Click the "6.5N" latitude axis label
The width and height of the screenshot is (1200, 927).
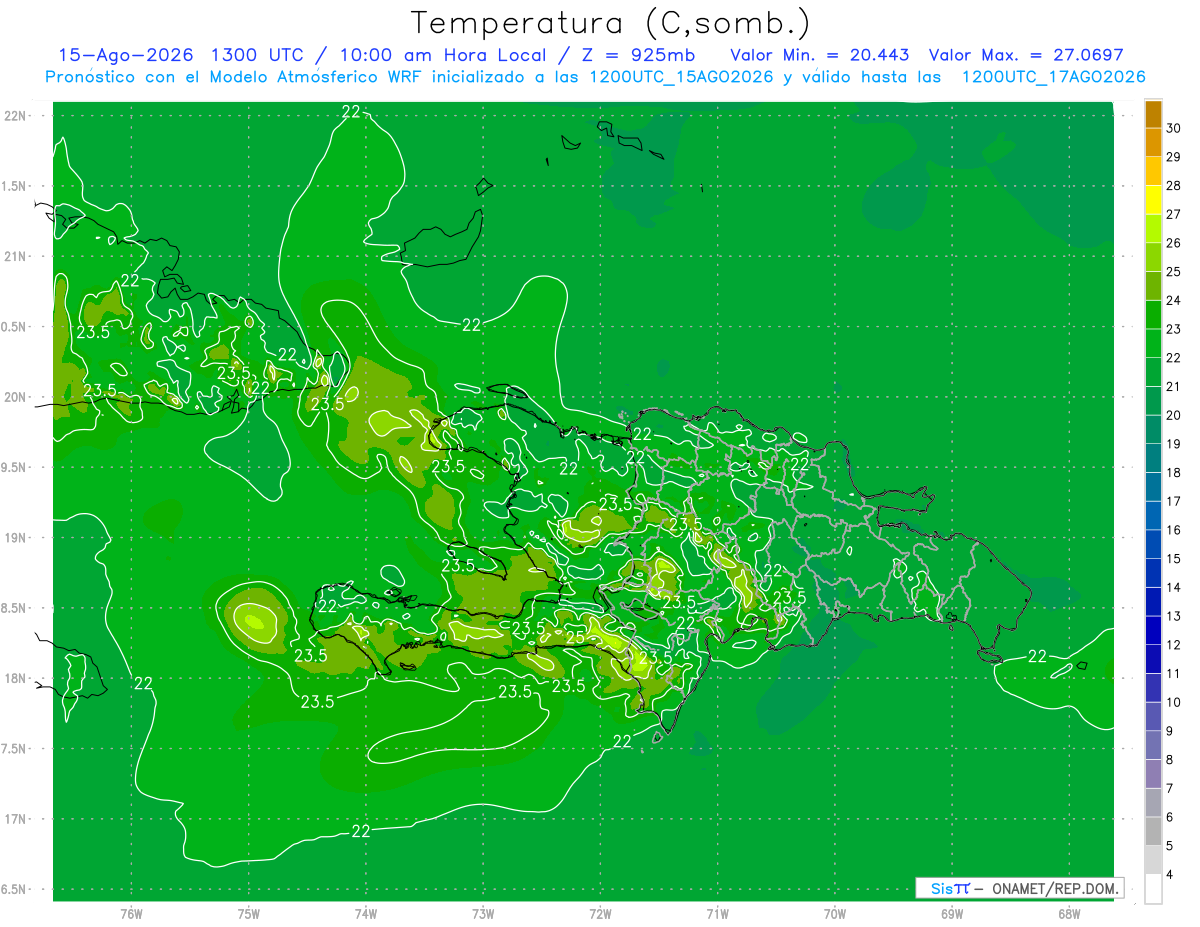[x=15, y=889]
